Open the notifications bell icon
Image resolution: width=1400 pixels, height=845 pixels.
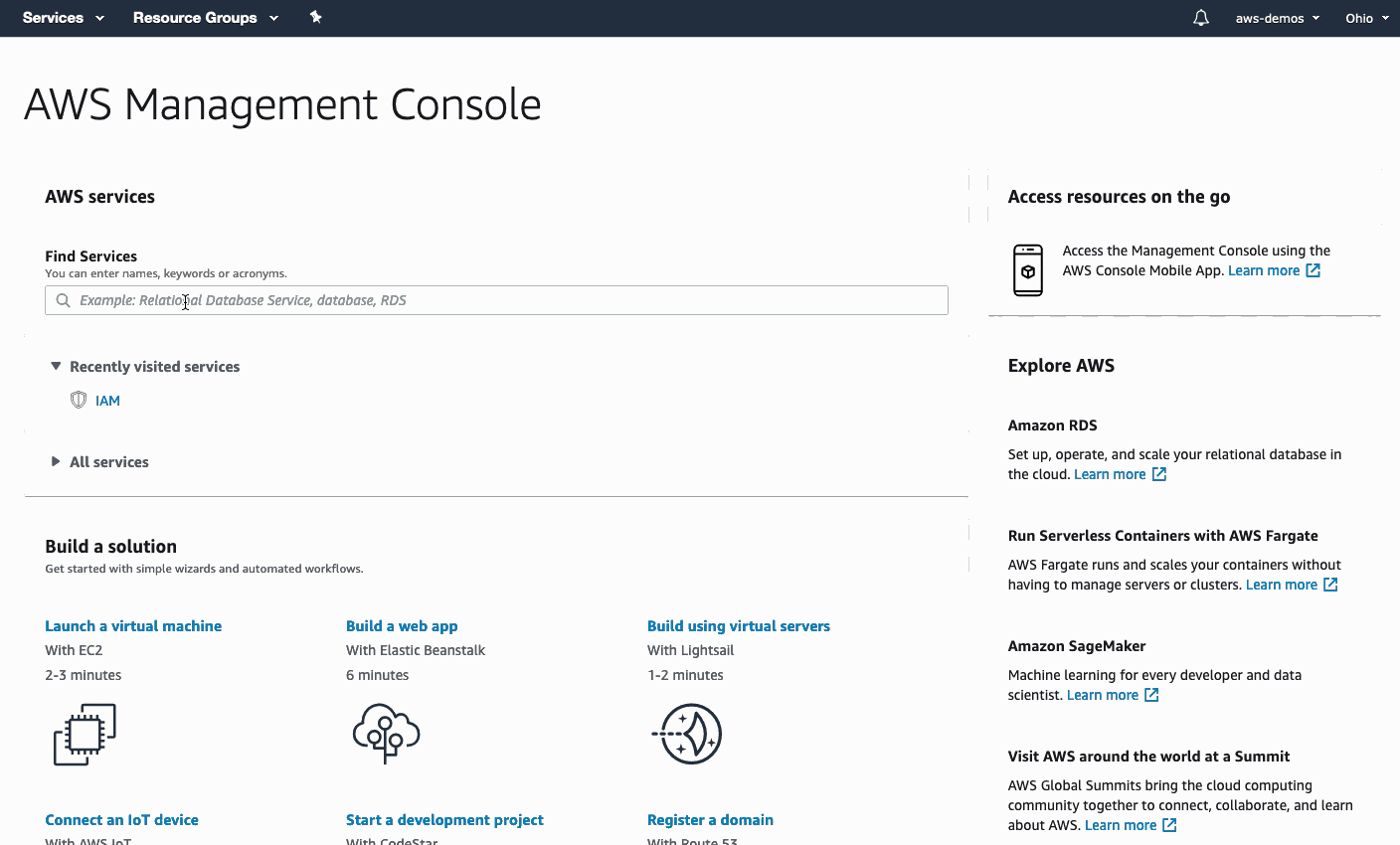pyautogui.click(x=1201, y=18)
